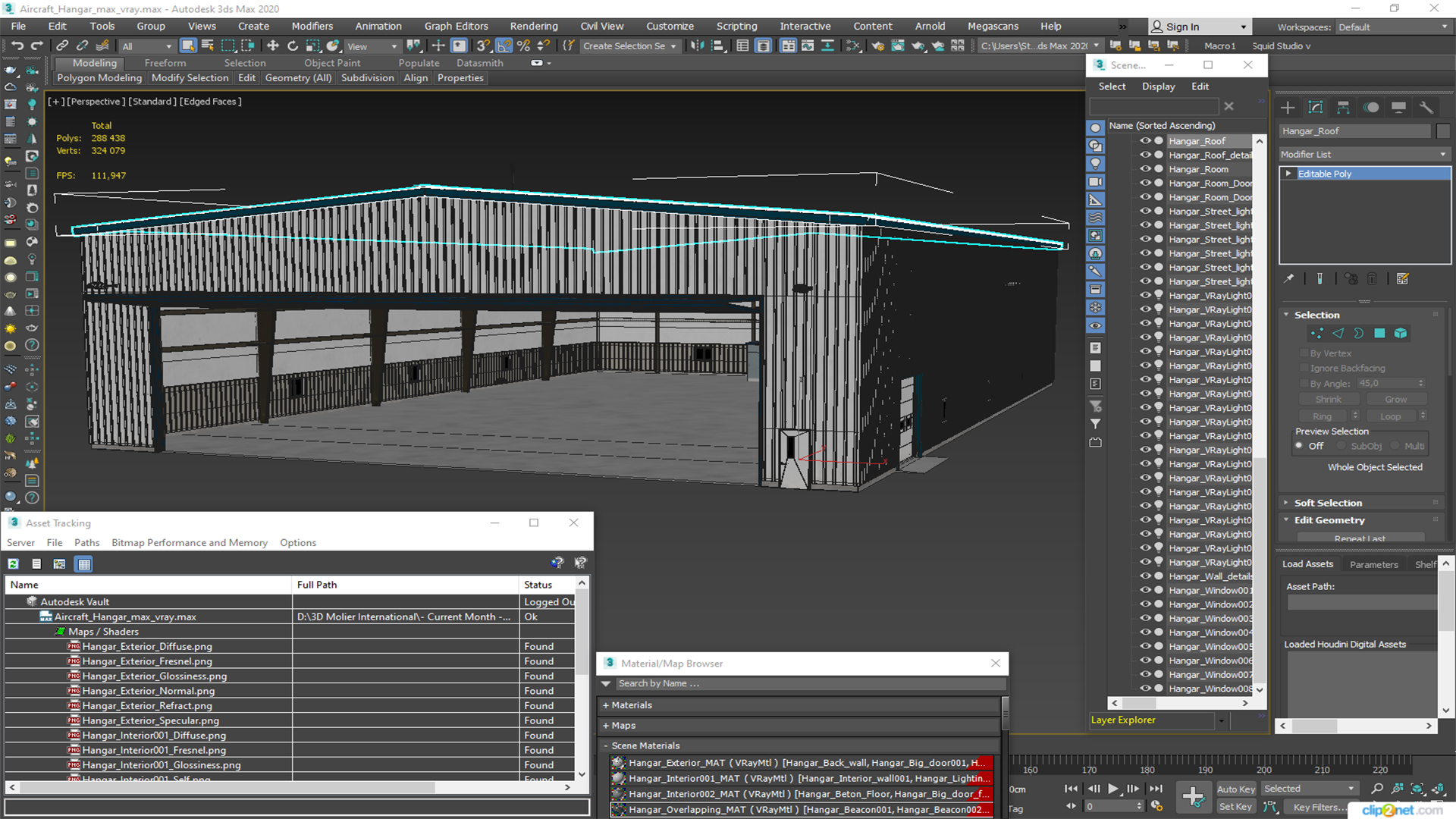The height and width of the screenshot is (819, 1456).
Task: Enable the By Angle checkbox
Action: pyautogui.click(x=1304, y=383)
